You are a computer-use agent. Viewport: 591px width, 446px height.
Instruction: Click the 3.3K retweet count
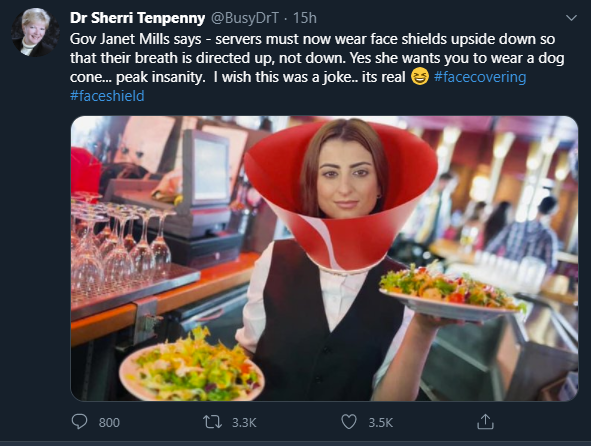(x=244, y=422)
